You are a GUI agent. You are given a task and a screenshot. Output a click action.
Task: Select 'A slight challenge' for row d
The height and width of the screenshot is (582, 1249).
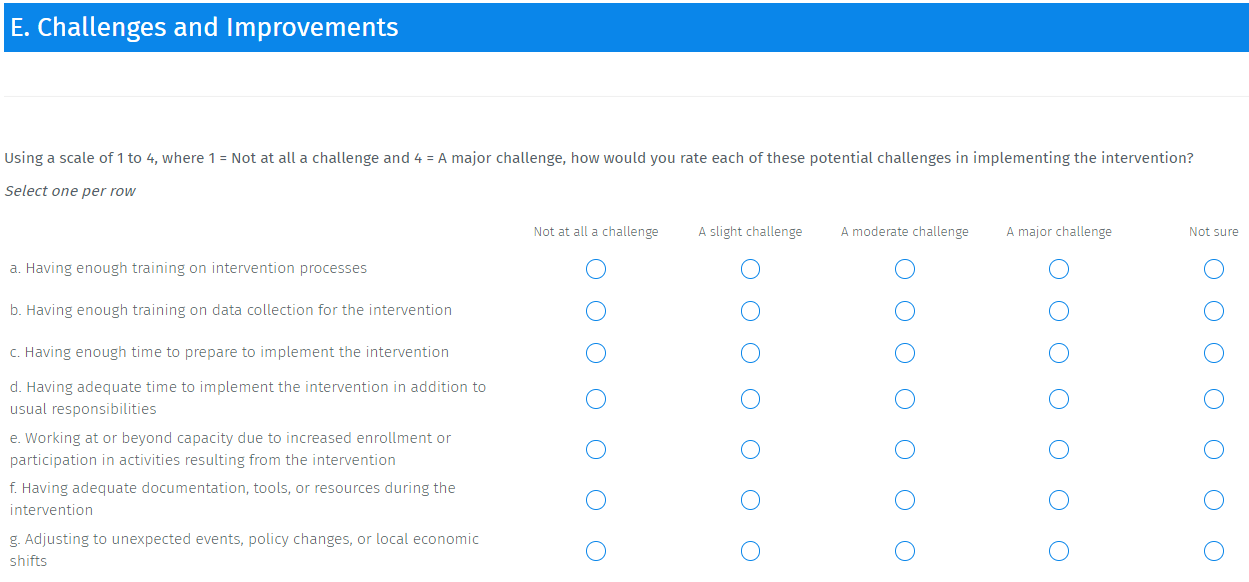(x=751, y=399)
